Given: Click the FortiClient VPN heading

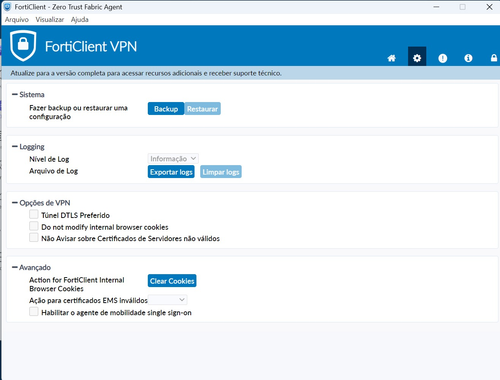Looking at the screenshot, I should [91, 46].
